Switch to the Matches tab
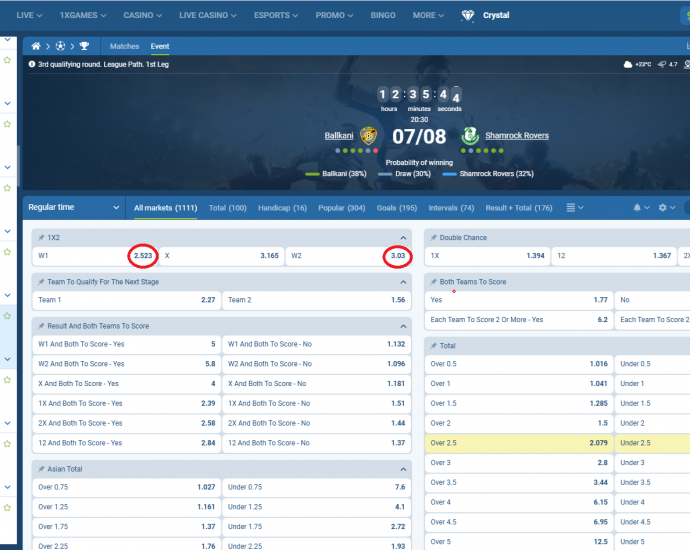This screenshot has height=550, width=690. click(x=125, y=46)
